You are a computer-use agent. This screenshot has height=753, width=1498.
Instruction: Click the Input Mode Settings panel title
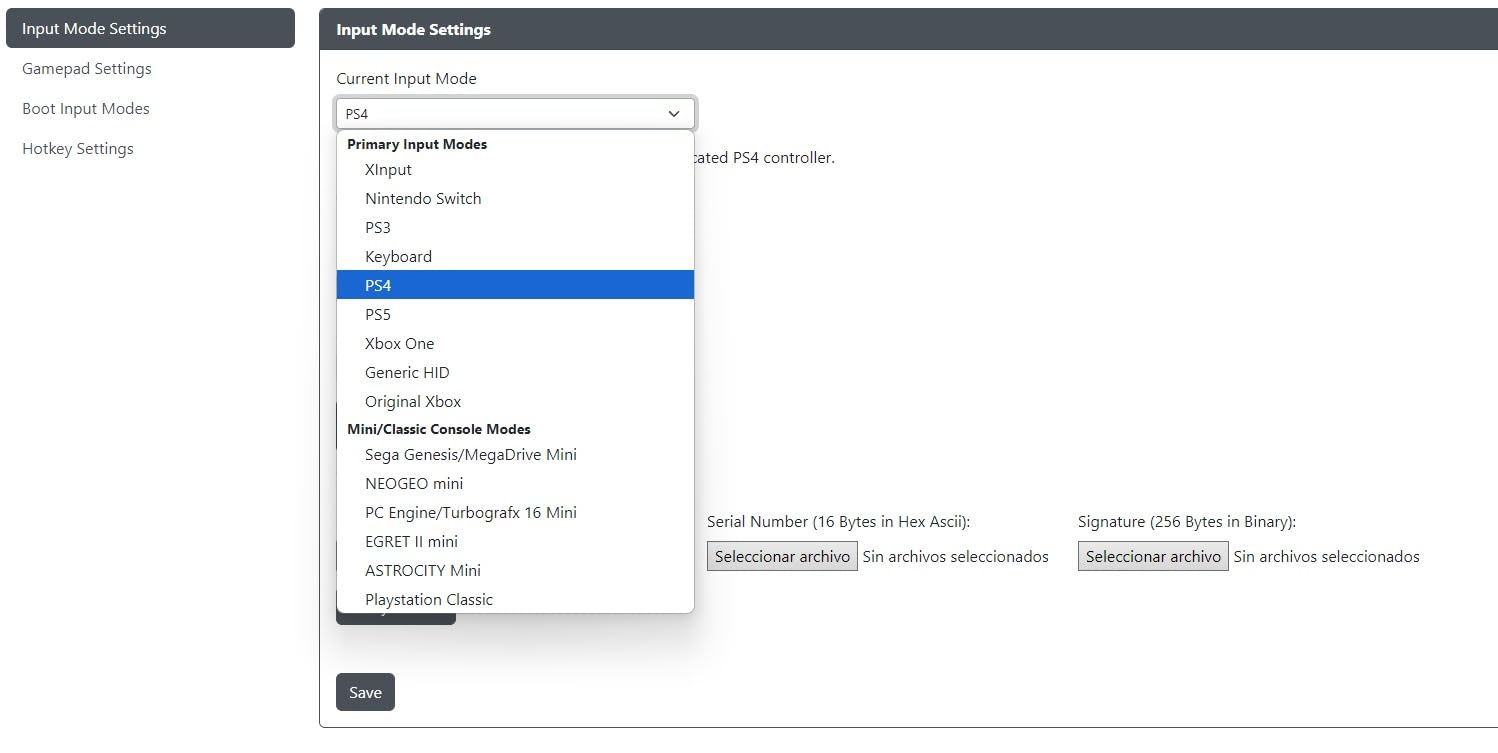[x=413, y=30]
